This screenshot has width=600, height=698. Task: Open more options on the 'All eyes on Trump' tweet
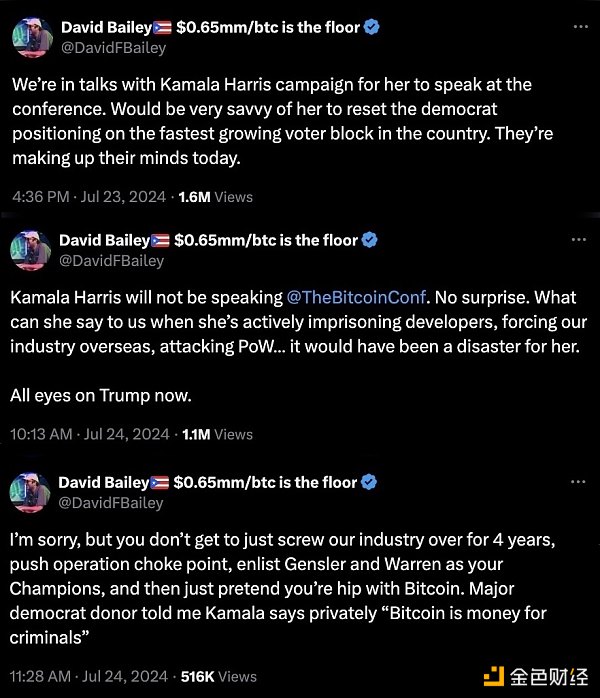(x=577, y=241)
